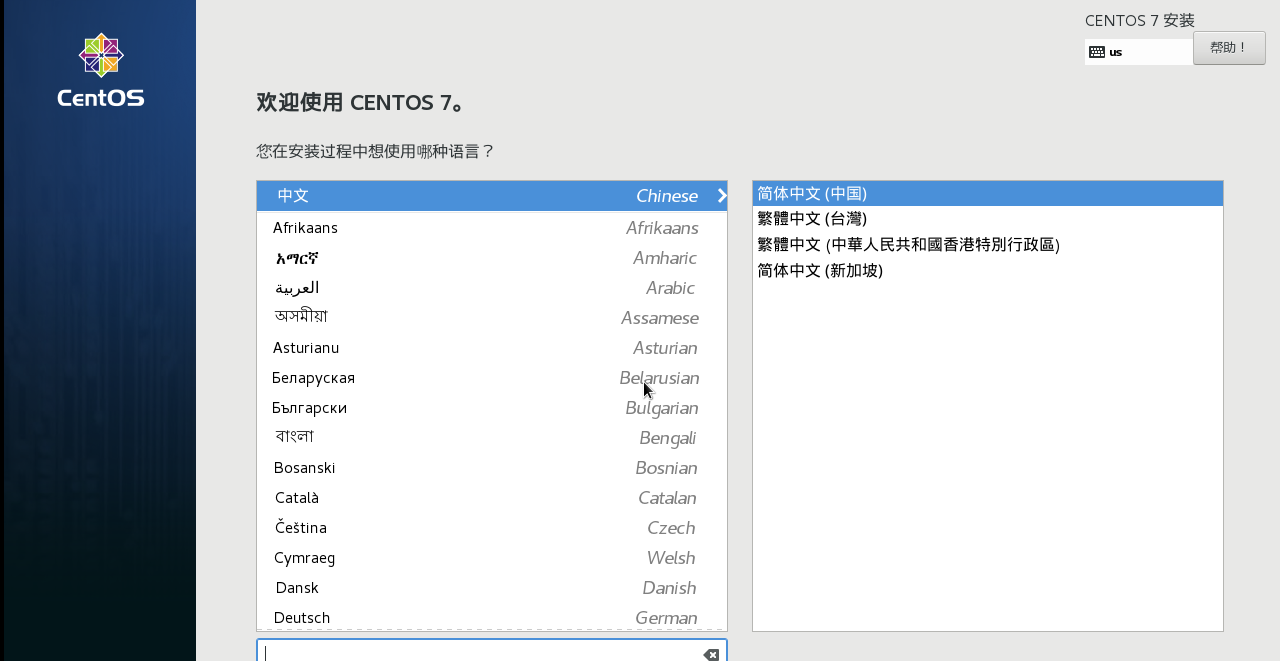Click the keyboard layout icon
The height and width of the screenshot is (661, 1280).
[1097, 52]
